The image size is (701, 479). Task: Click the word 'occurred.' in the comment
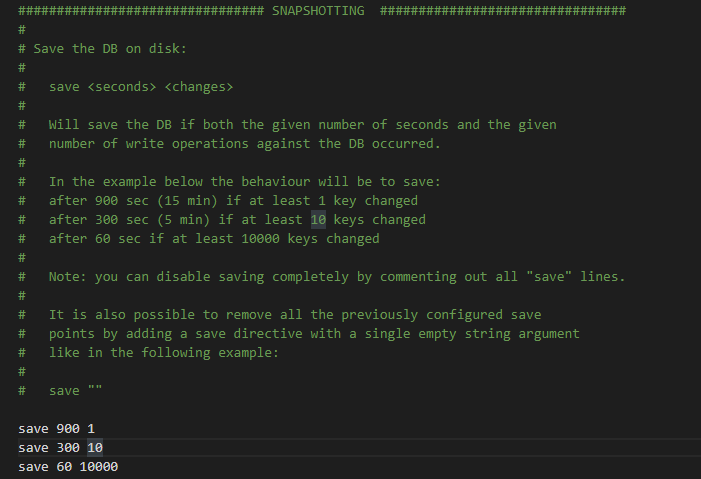pyautogui.click(x=406, y=144)
